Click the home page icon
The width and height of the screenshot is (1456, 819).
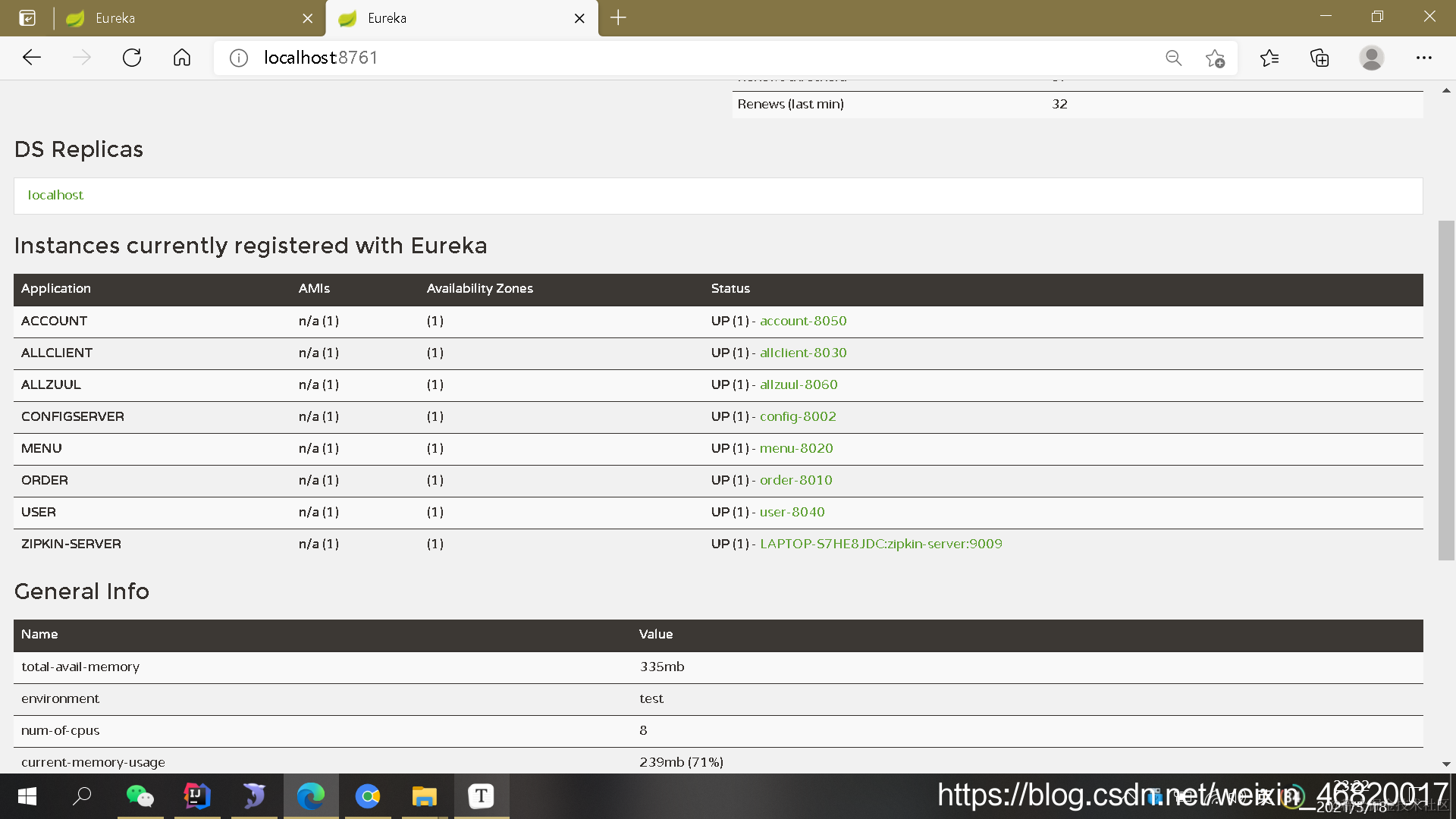pos(182,58)
